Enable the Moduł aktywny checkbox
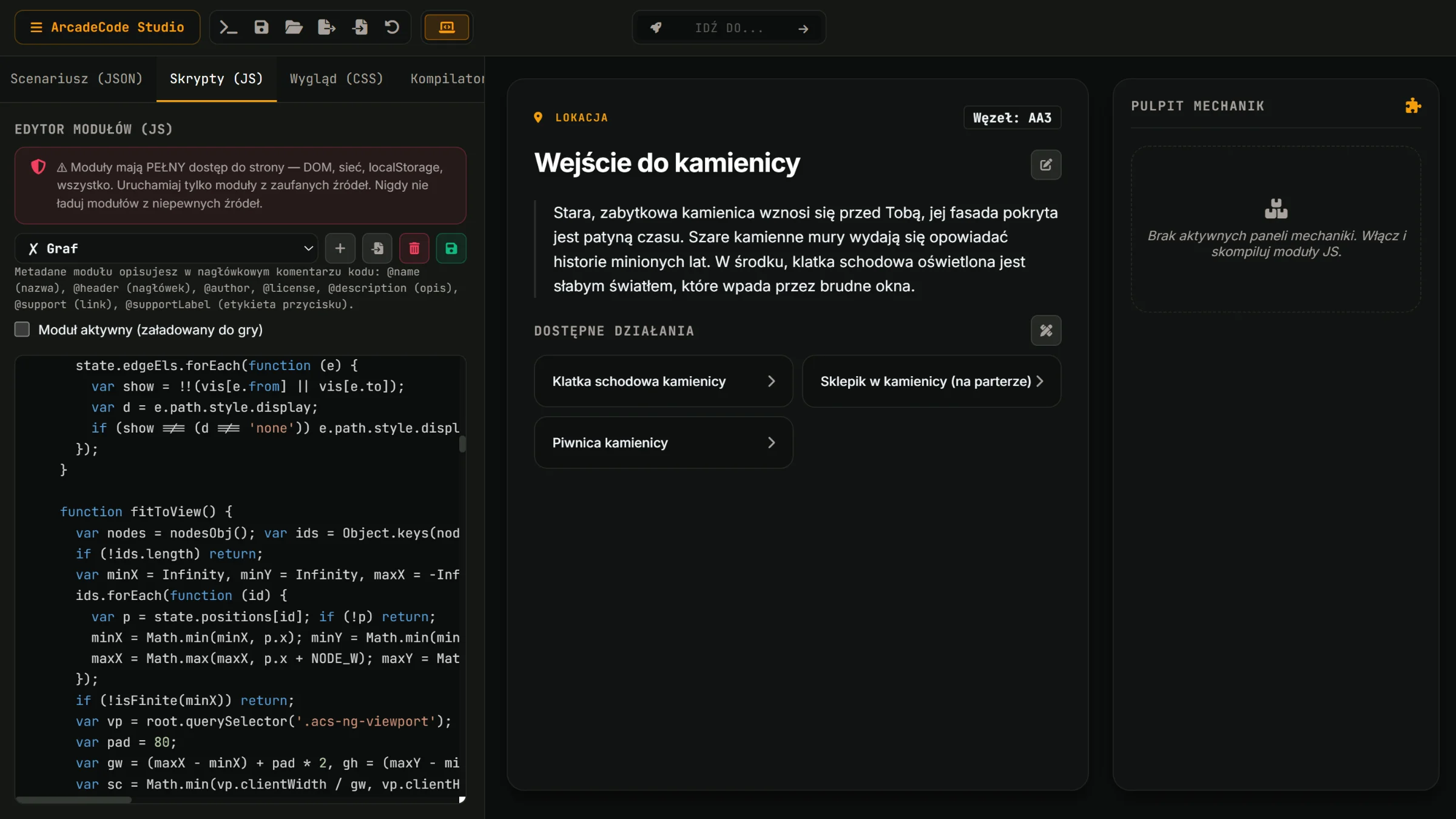The width and height of the screenshot is (1456, 819). click(22, 329)
